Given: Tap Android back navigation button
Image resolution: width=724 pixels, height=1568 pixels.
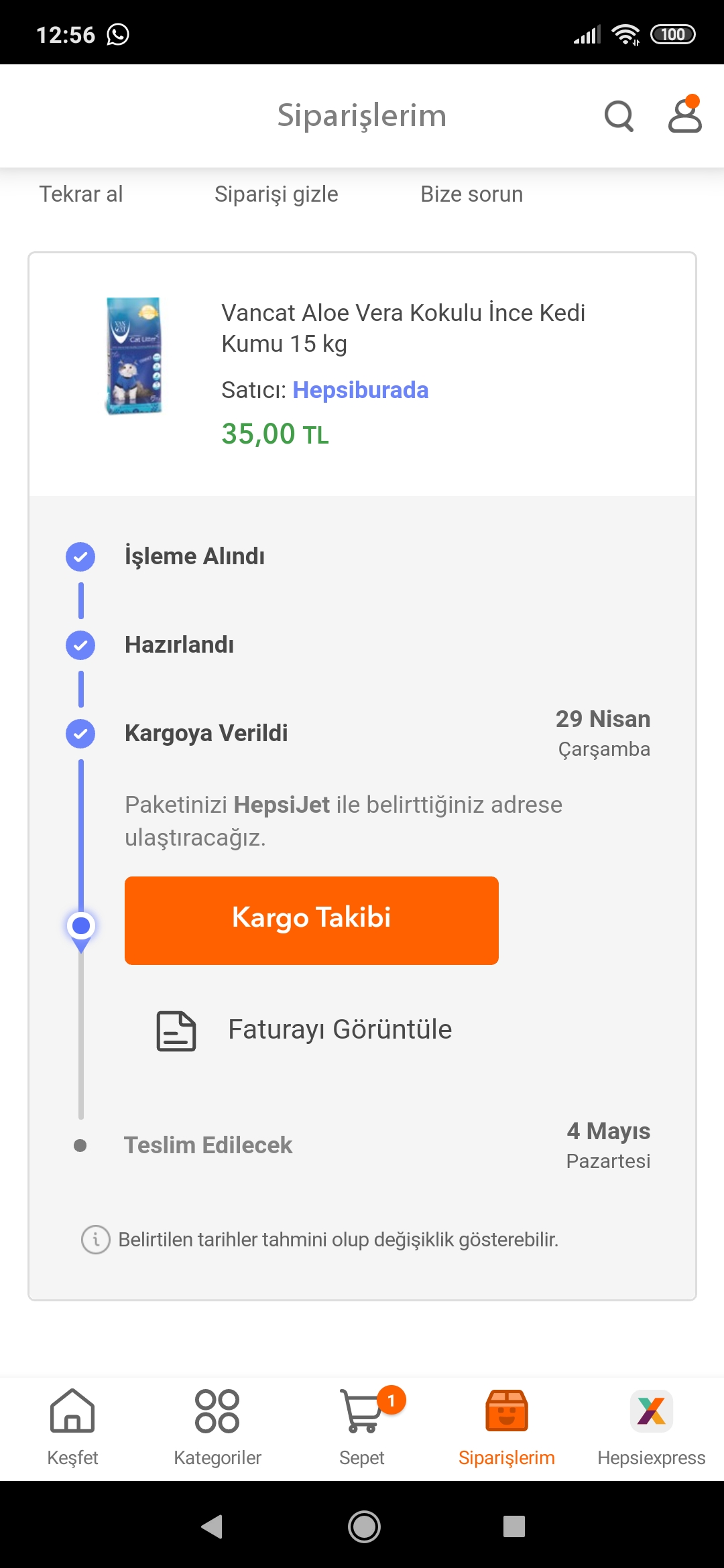Looking at the screenshot, I should pyautogui.click(x=212, y=1526).
